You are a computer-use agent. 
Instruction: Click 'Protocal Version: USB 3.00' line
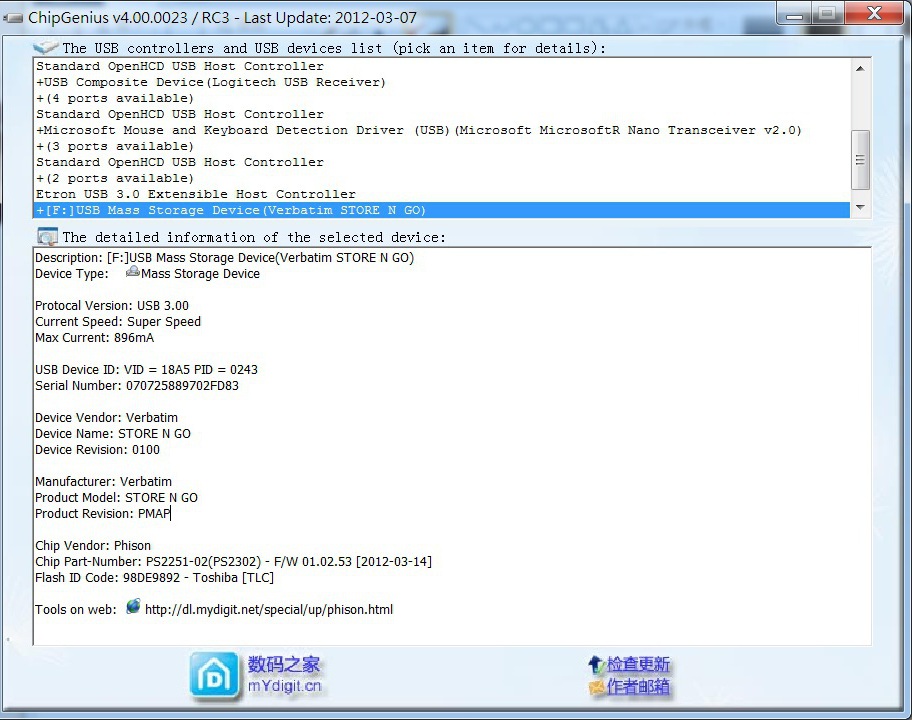tap(112, 306)
